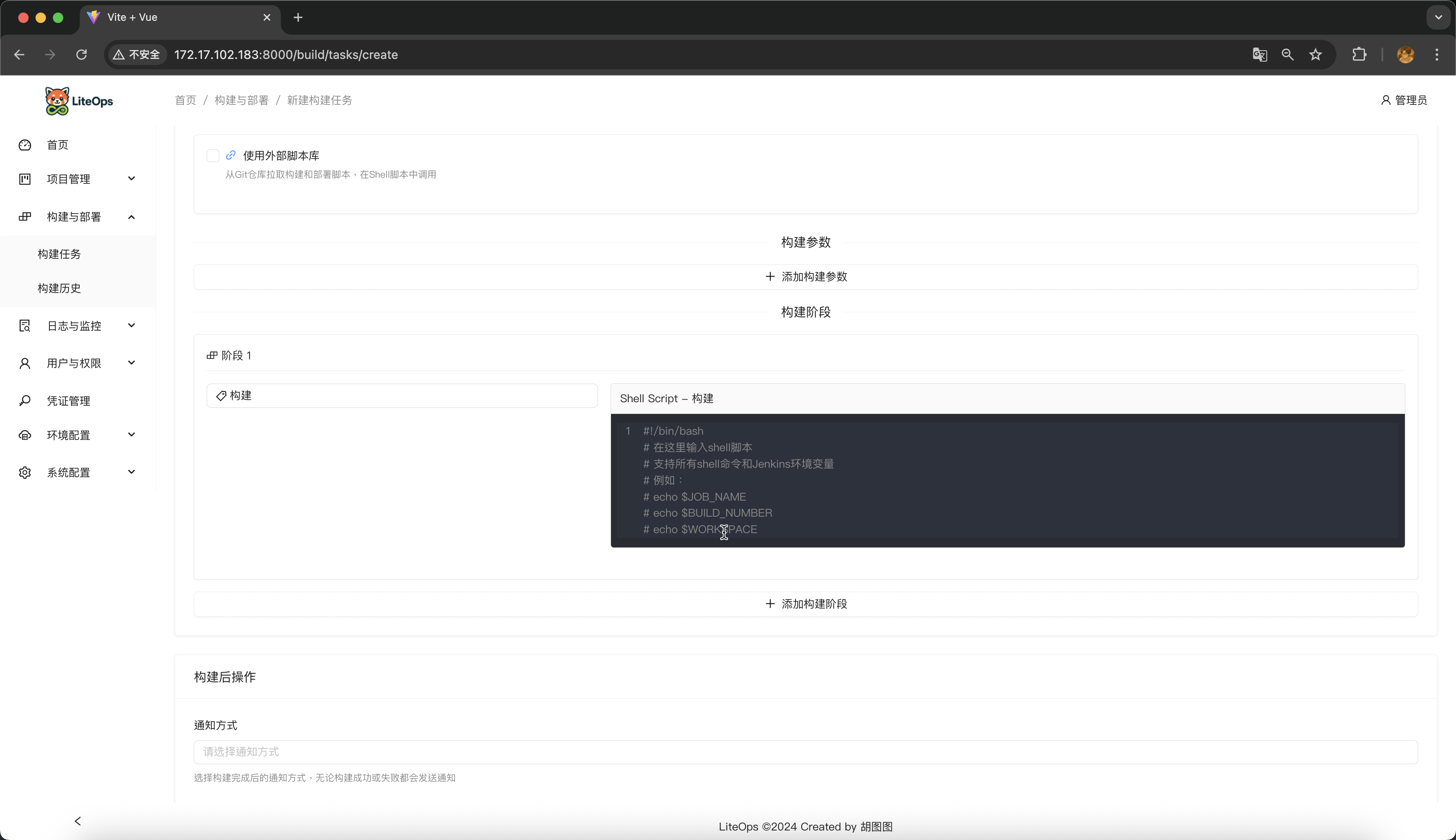Click the plus icon beside 添加构建阶段

pyautogui.click(x=770, y=603)
